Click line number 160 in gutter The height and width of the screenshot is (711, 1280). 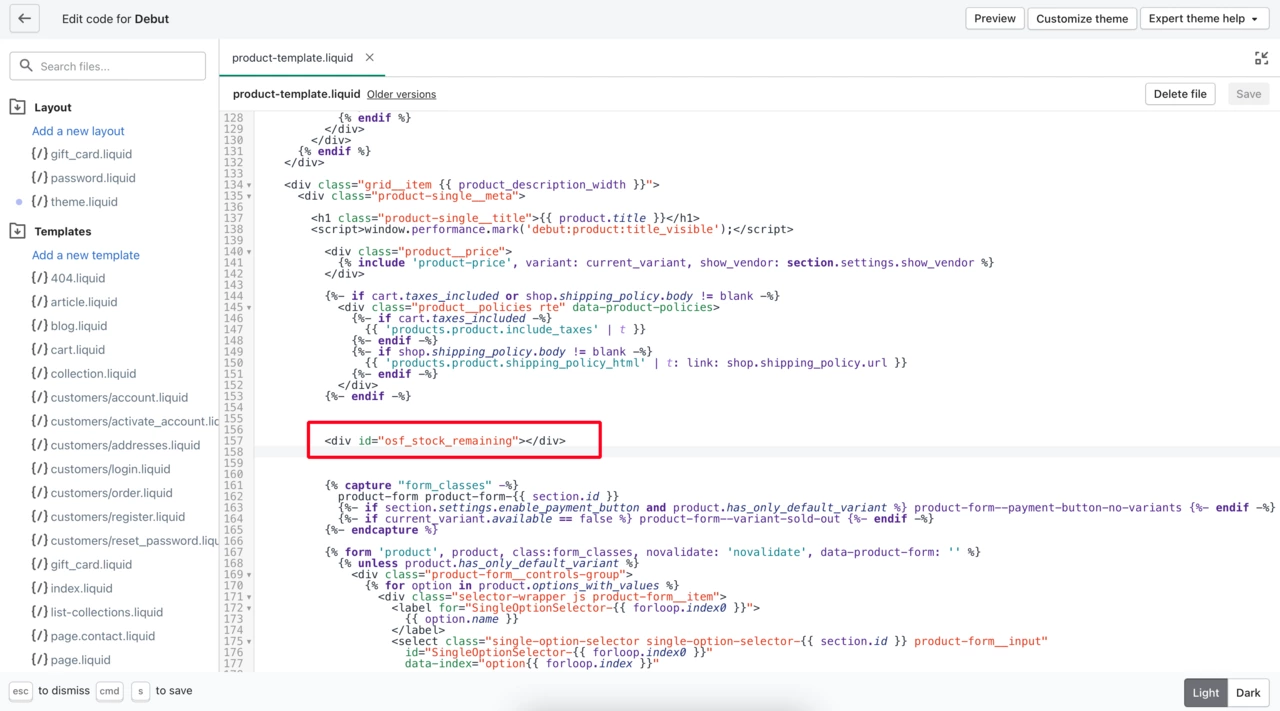(234, 475)
